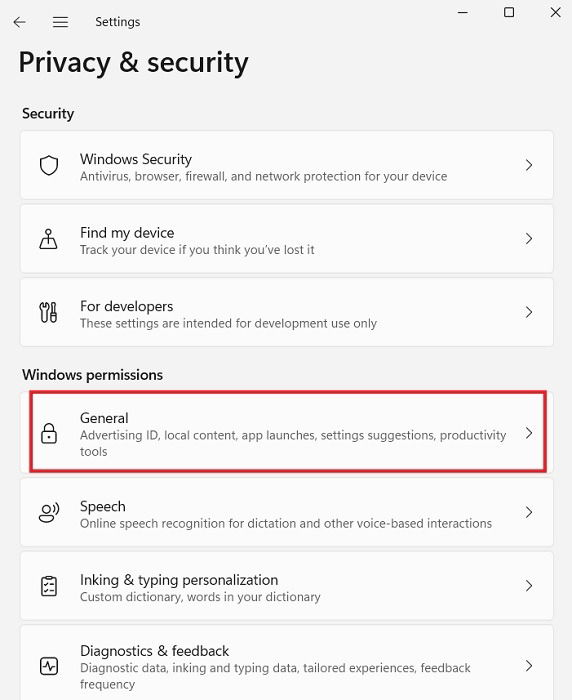Expand the For developers chevron
The width and height of the screenshot is (572, 700).
pos(529,312)
